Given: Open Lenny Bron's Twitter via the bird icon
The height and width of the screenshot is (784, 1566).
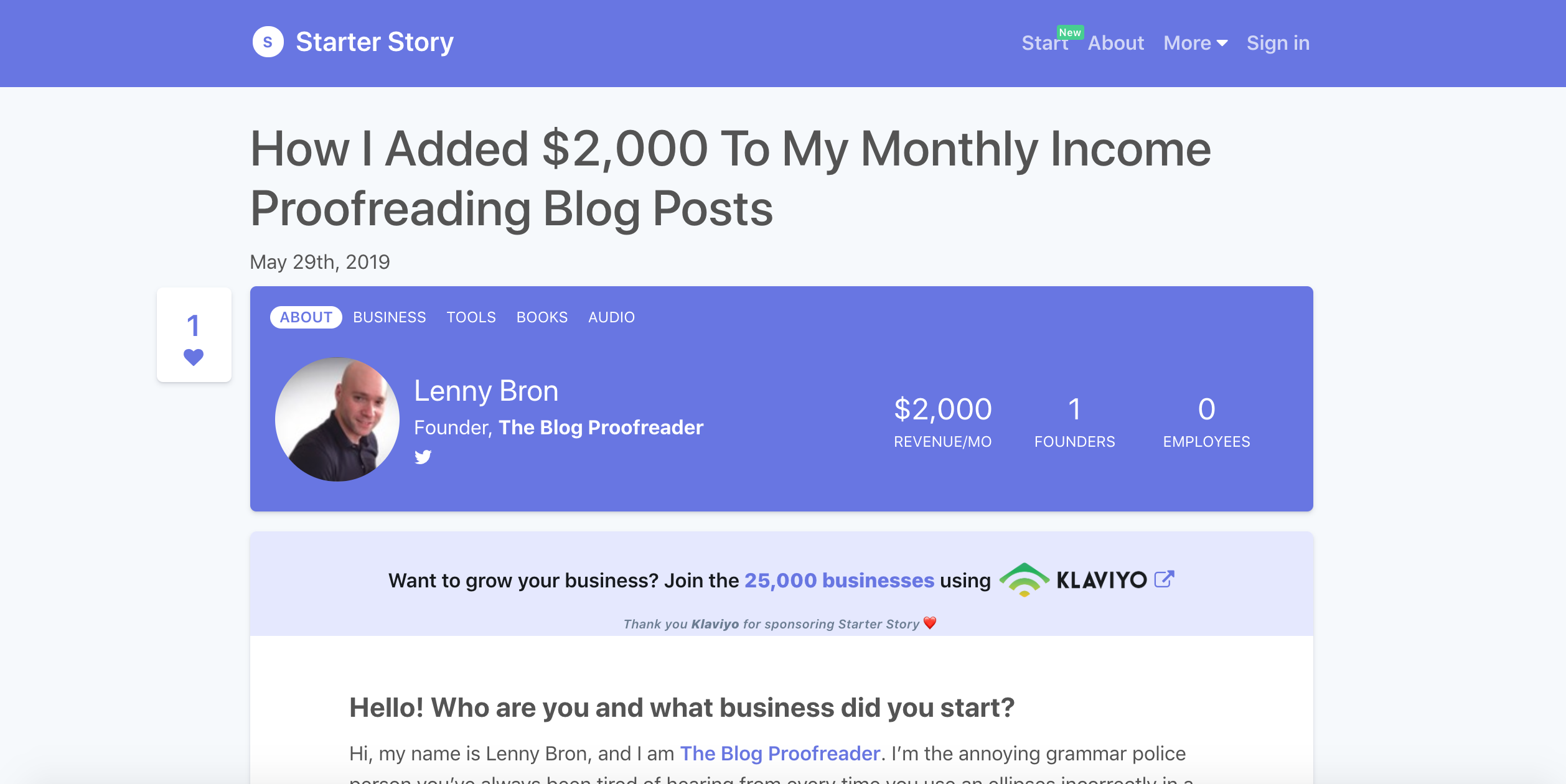Looking at the screenshot, I should click(423, 457).
